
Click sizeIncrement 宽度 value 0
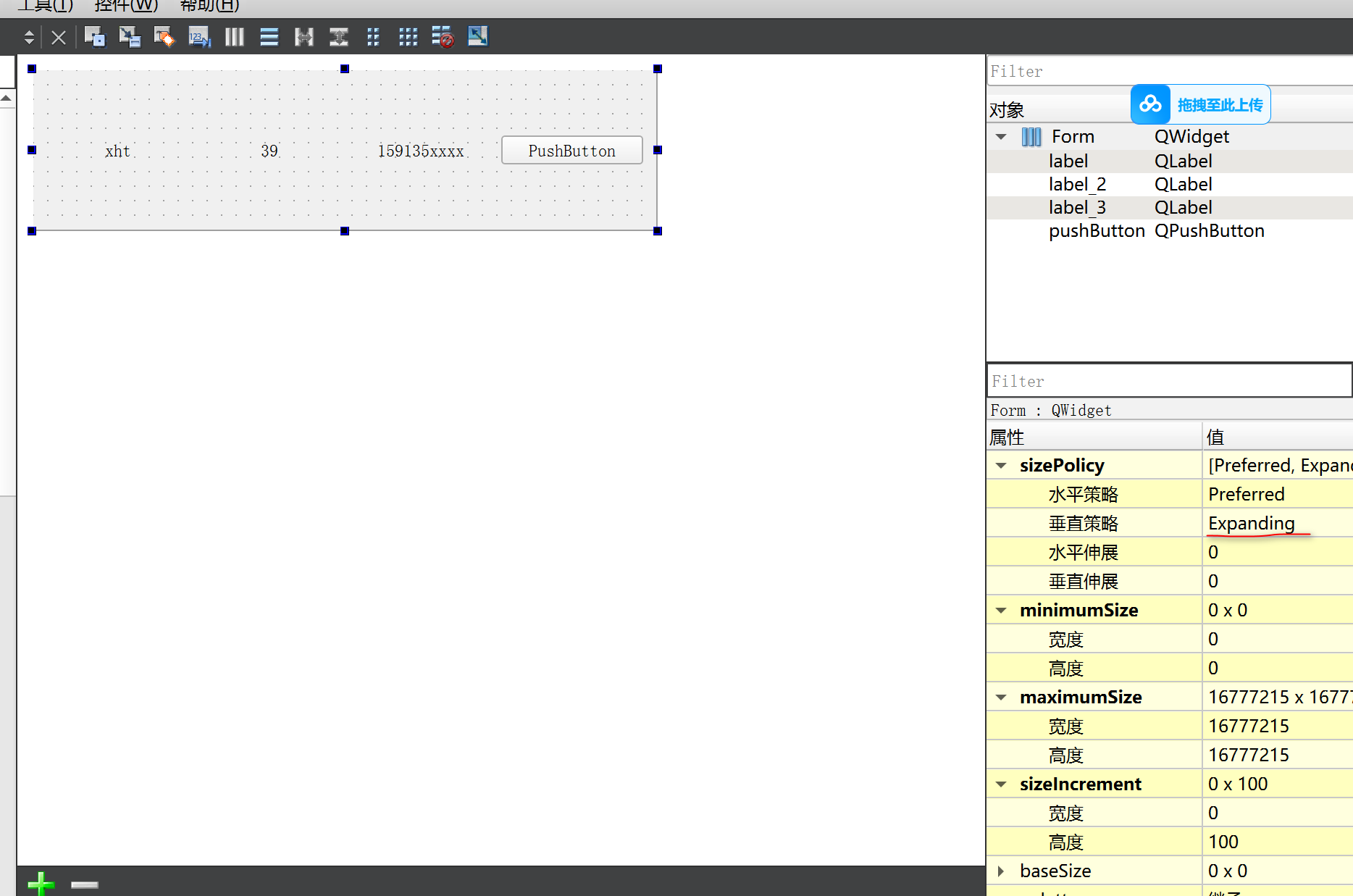pos(1278,813)
